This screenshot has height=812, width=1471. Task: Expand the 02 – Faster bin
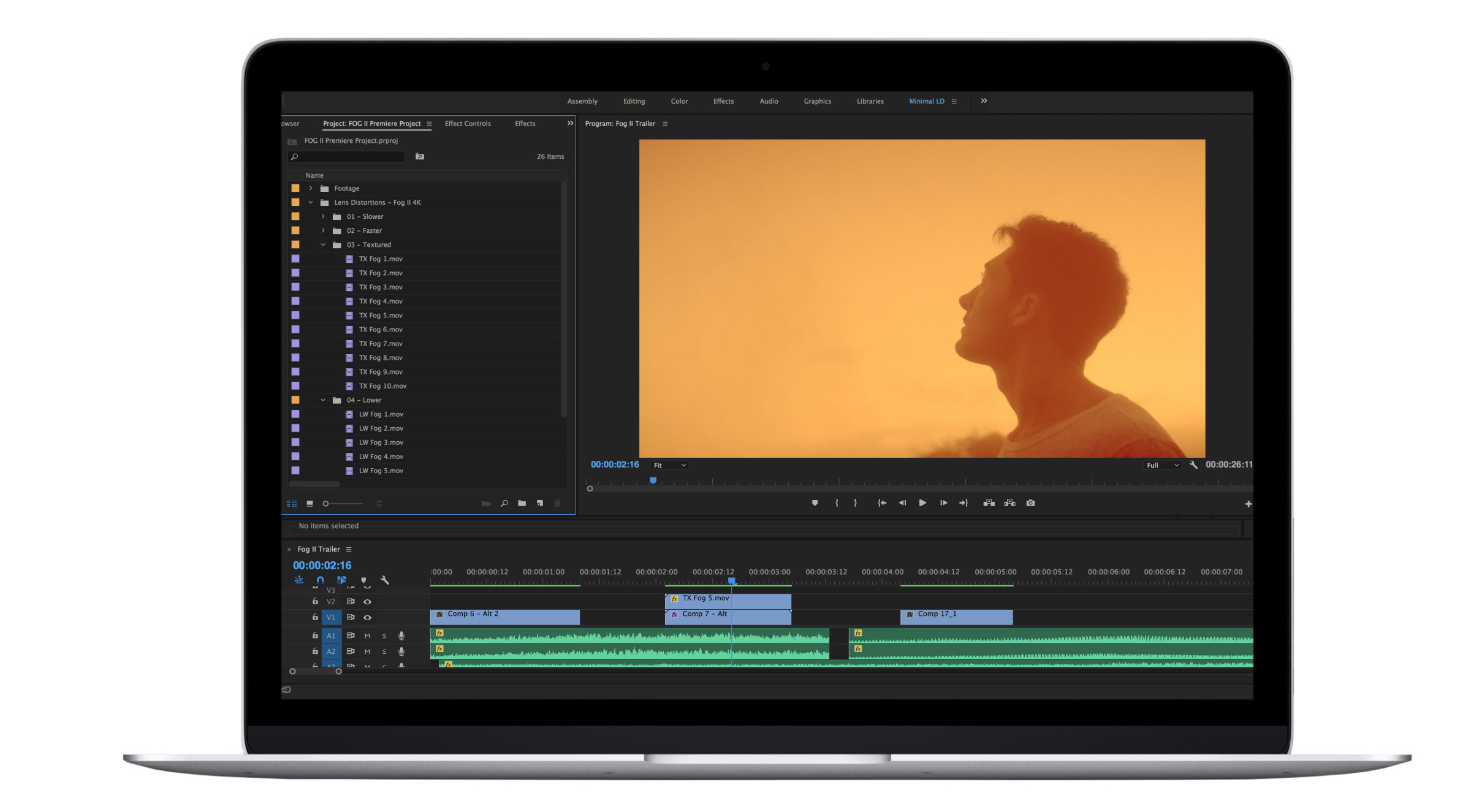tap(323, 230)
